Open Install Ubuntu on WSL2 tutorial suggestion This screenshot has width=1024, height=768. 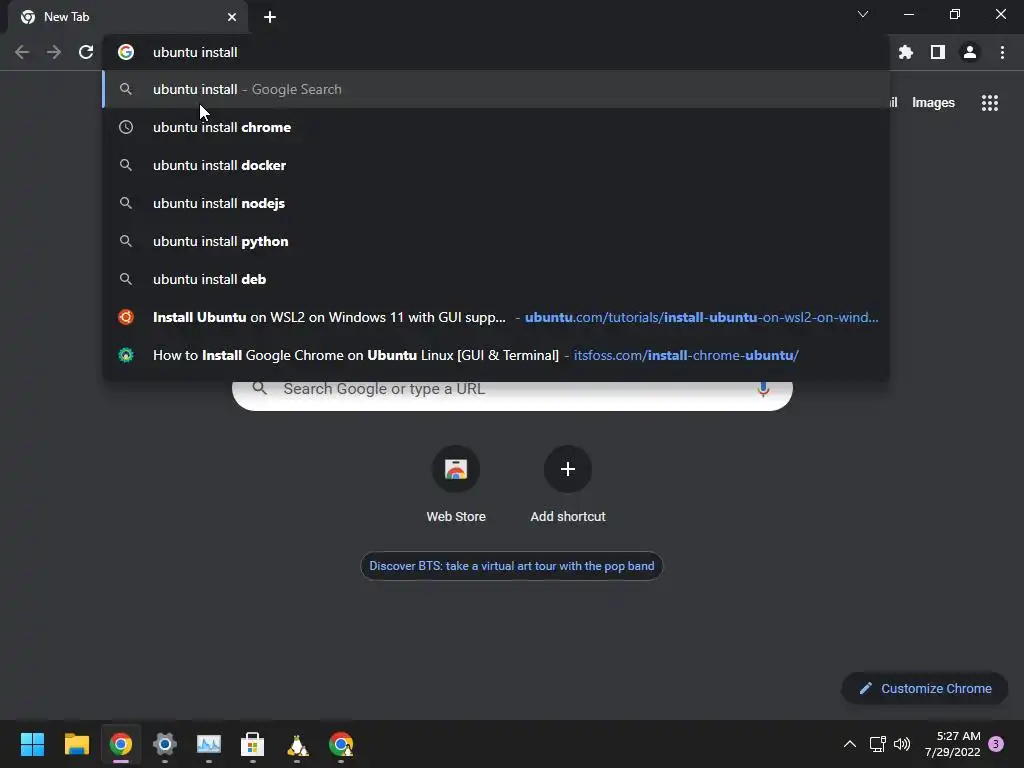point(496,317)
